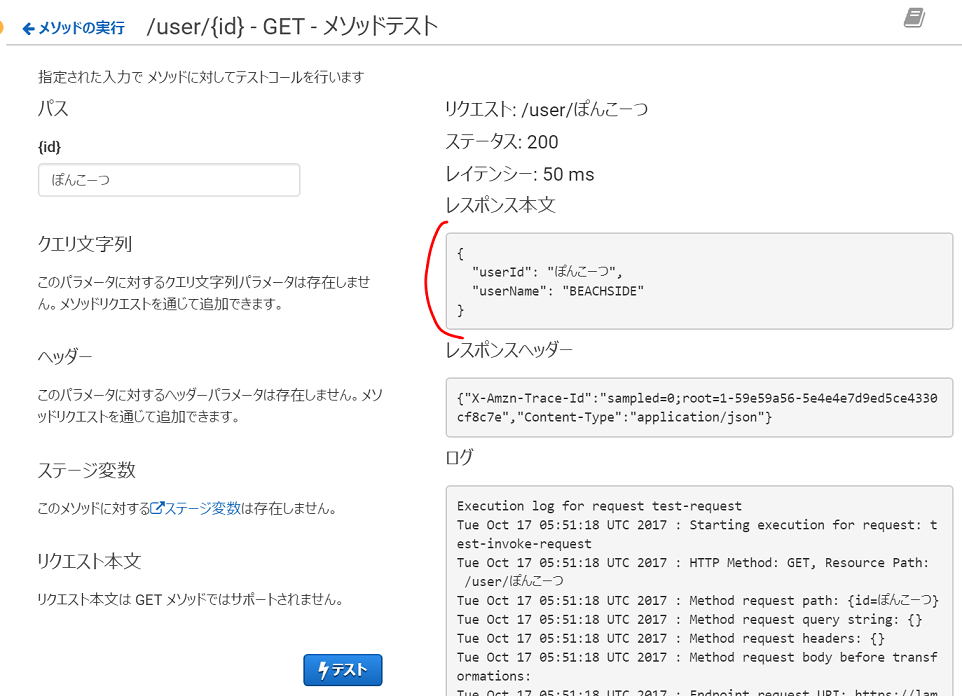The width and height of the screenshot is (962, 696).
Task: Click the レスポンスヘッダー heading
Action: [x=509, y=350]
